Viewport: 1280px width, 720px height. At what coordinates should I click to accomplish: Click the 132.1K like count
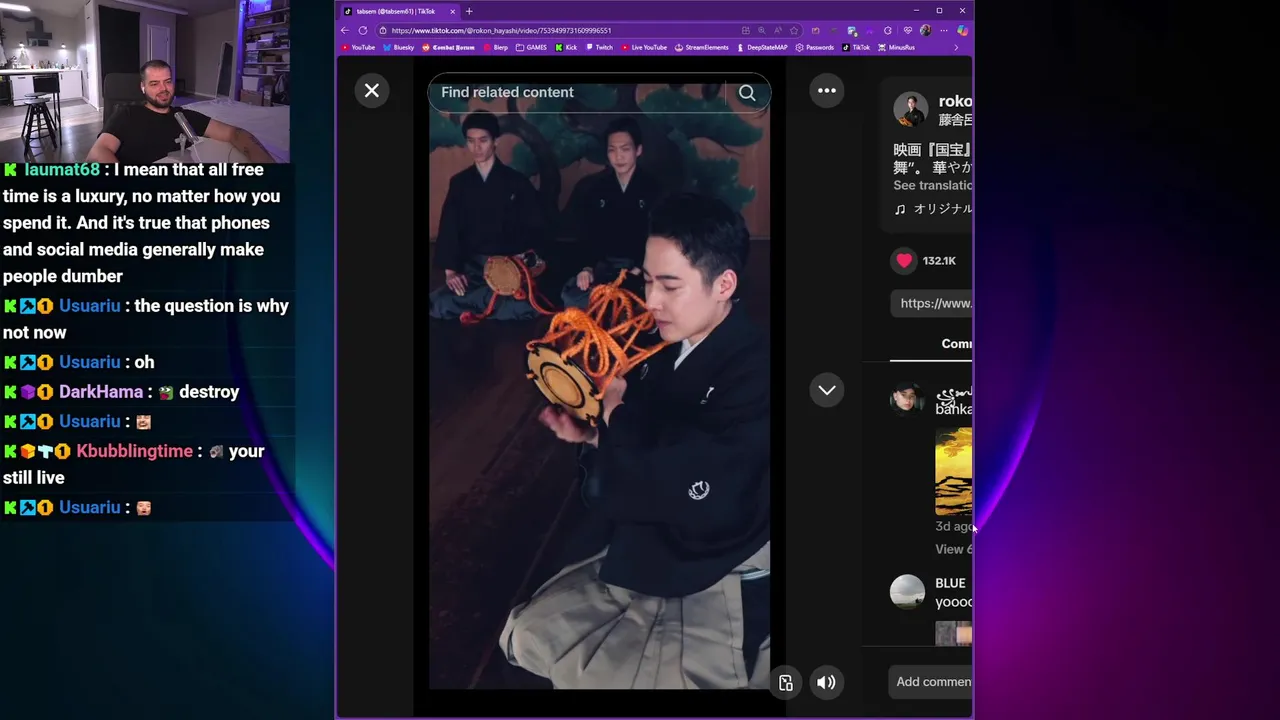(939, 261)
